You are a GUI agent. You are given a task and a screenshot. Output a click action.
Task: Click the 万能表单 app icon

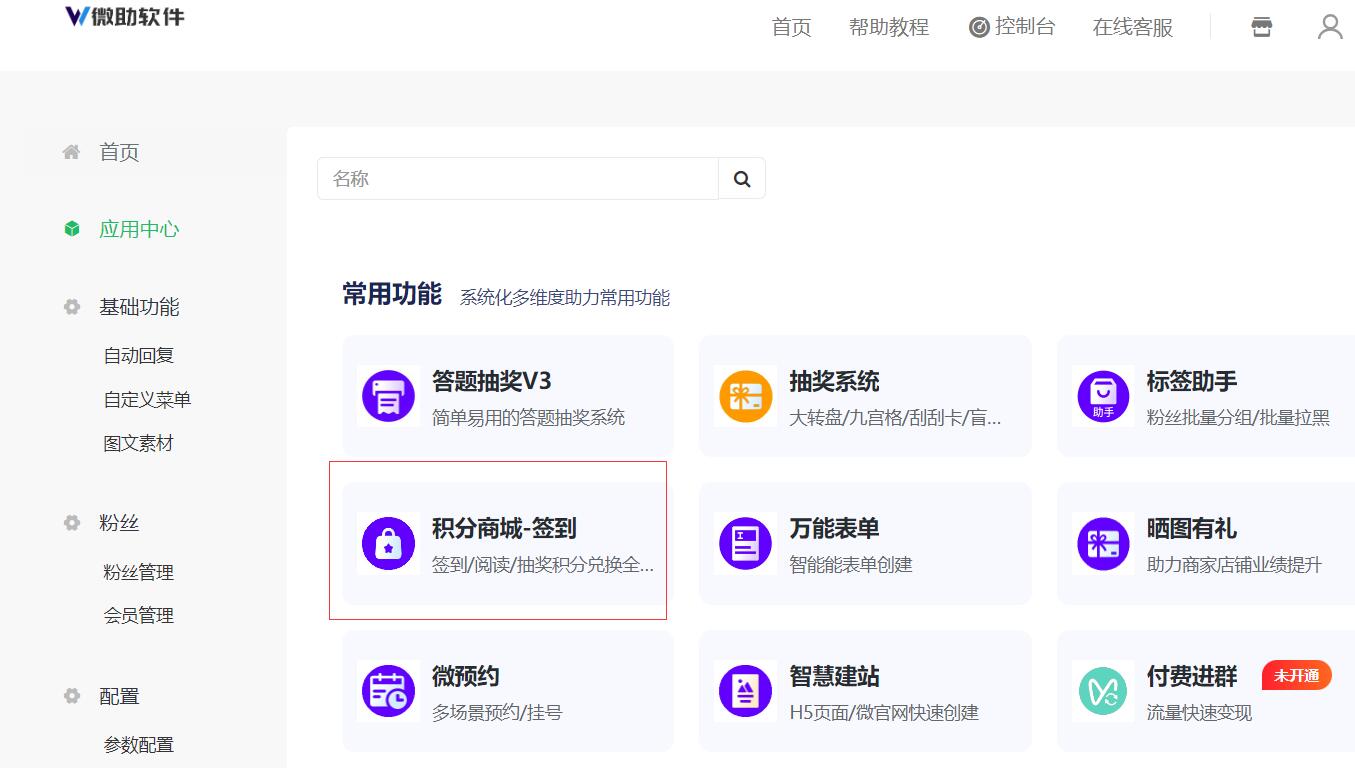[x=746, y=544]
